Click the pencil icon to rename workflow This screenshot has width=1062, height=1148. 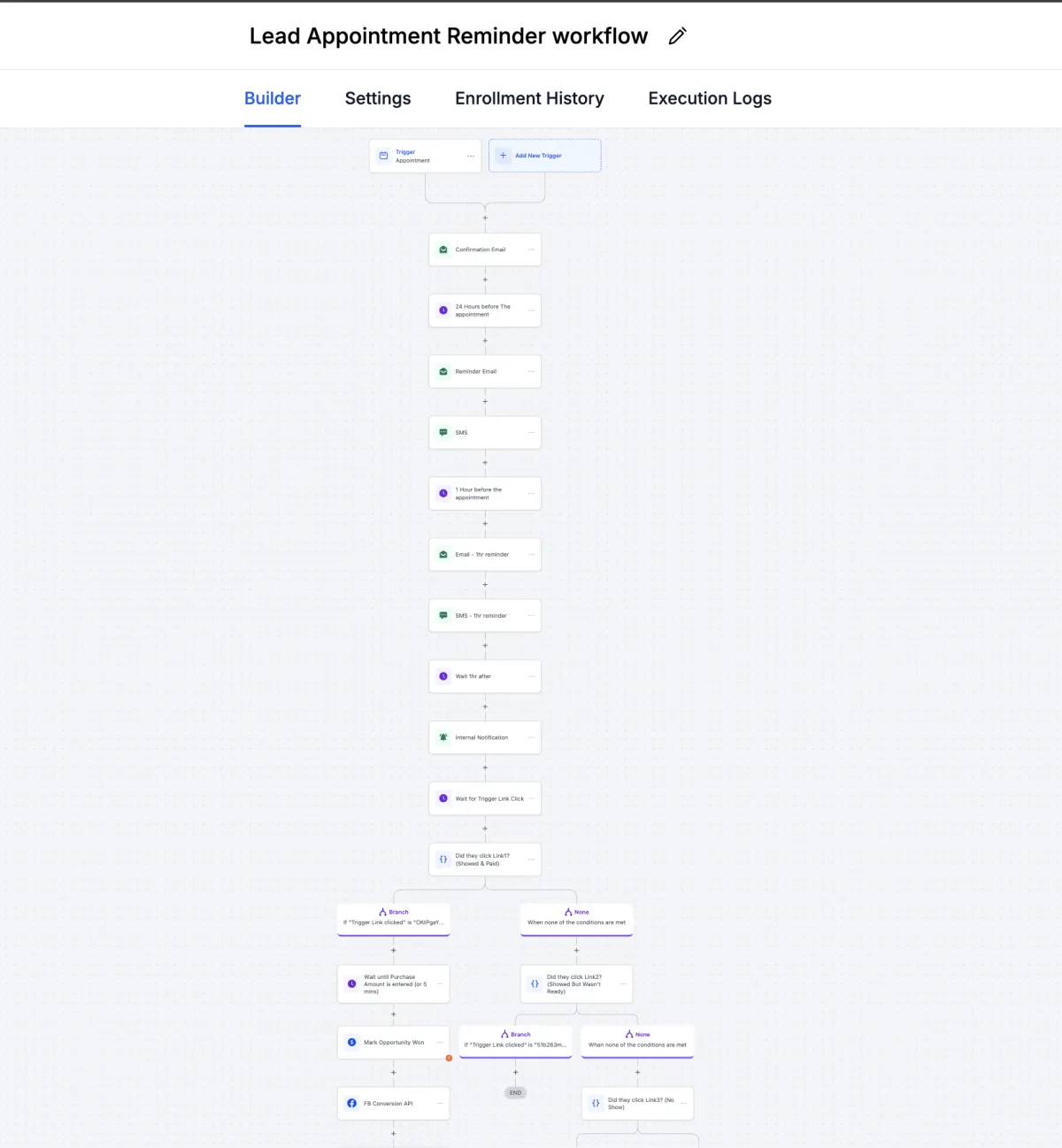[677, 36]
